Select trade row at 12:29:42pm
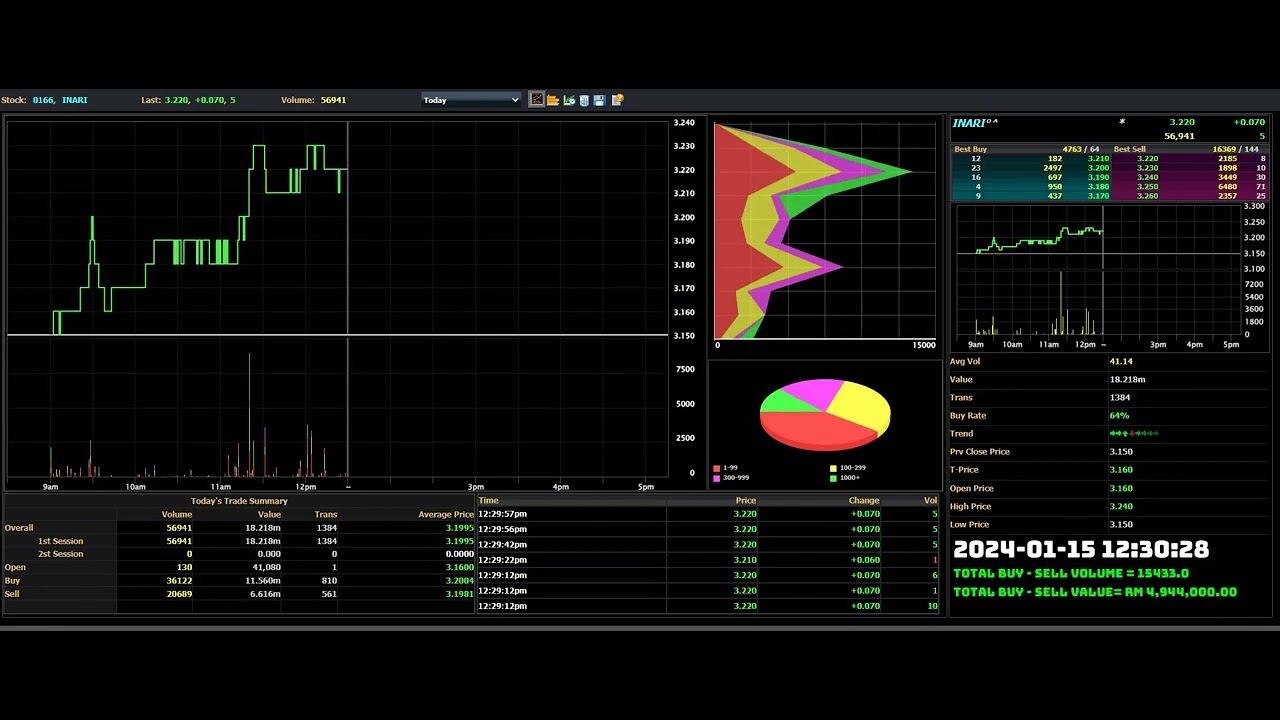1280x720 pixels. click(x=708, y=545)
